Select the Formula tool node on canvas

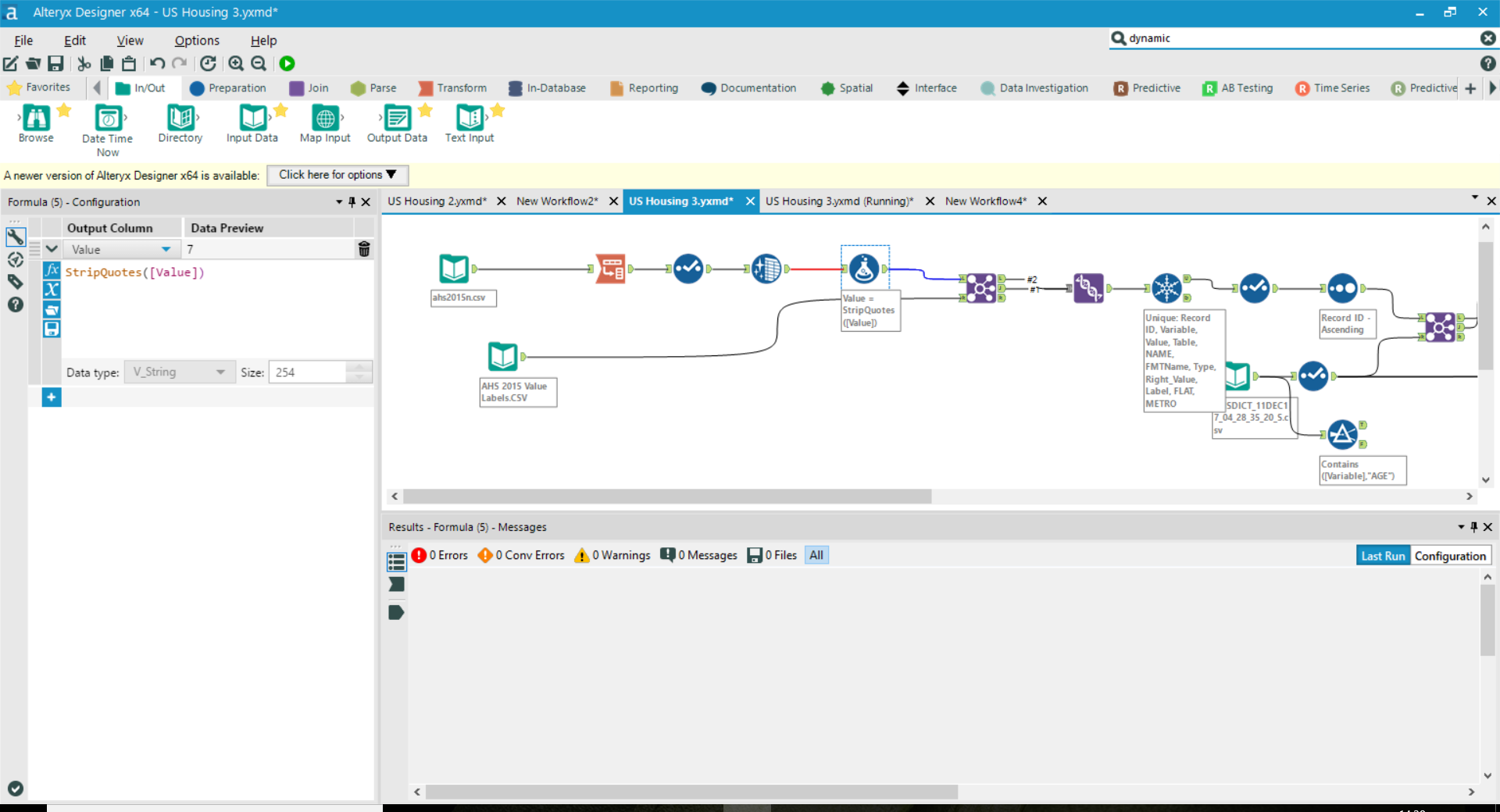tap(864, 269)
